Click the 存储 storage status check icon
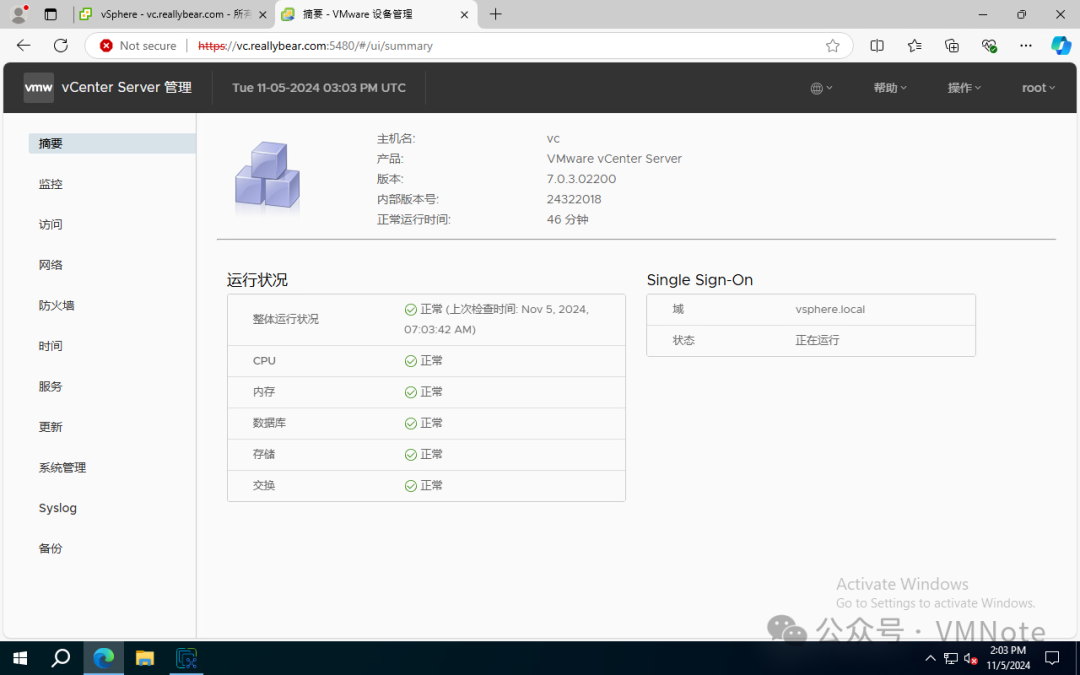 click(411, 455)
